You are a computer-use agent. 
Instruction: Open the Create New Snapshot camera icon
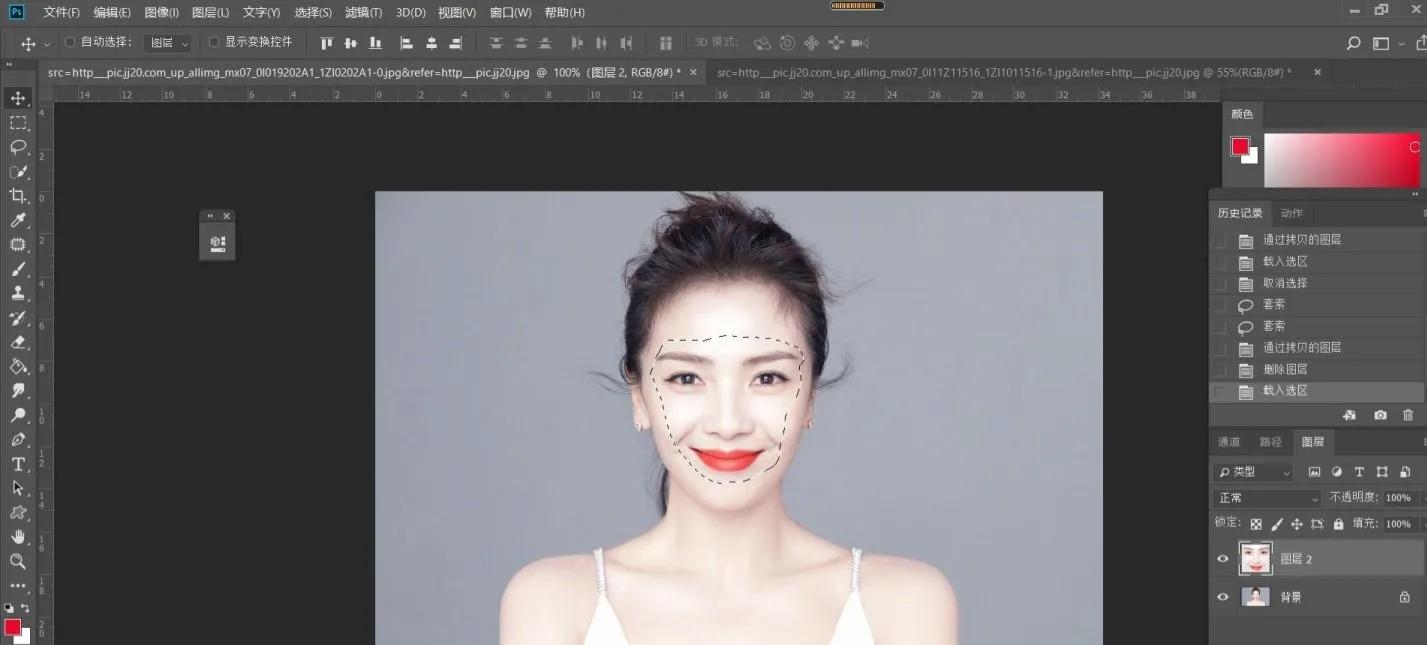click(x=1380, y=415)
